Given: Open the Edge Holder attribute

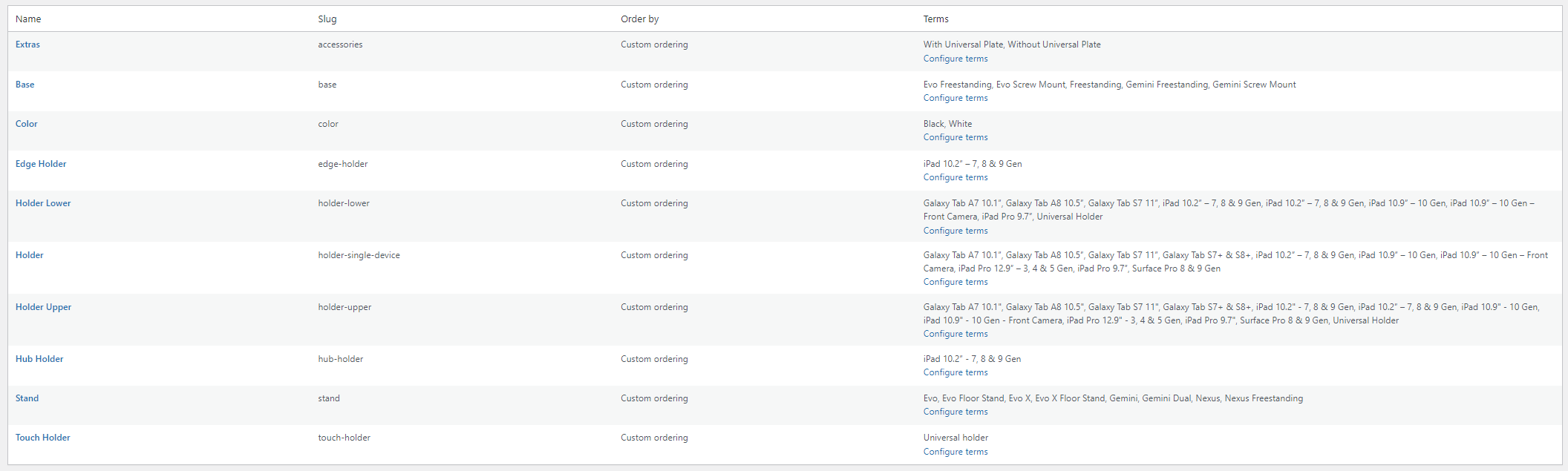Looking at the screenshot, I should 41,164.
